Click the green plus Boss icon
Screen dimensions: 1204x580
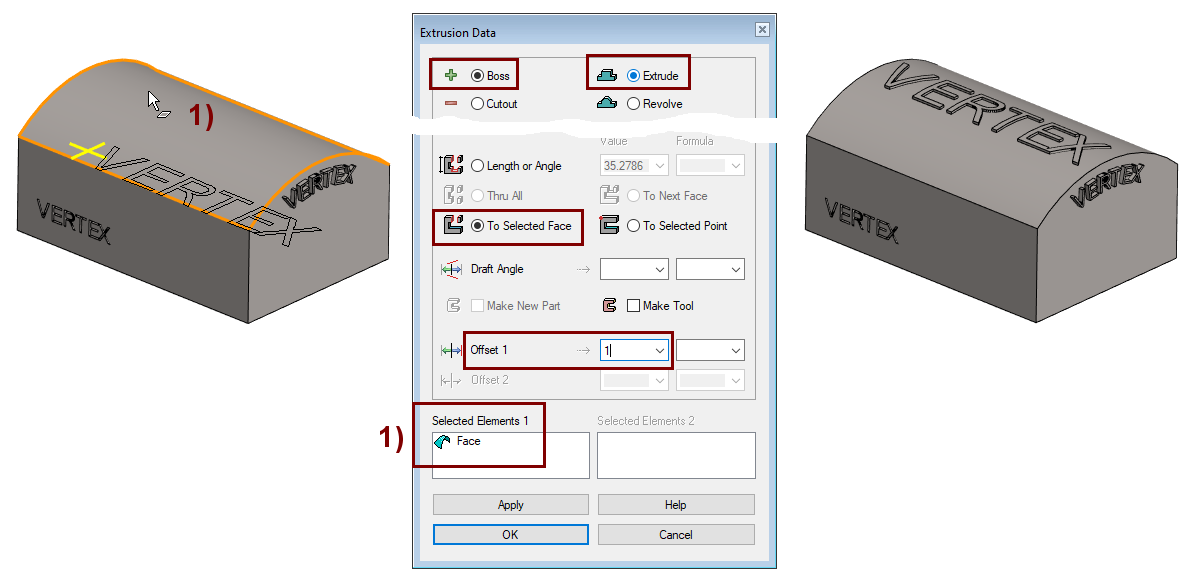[x=451, y=75]
